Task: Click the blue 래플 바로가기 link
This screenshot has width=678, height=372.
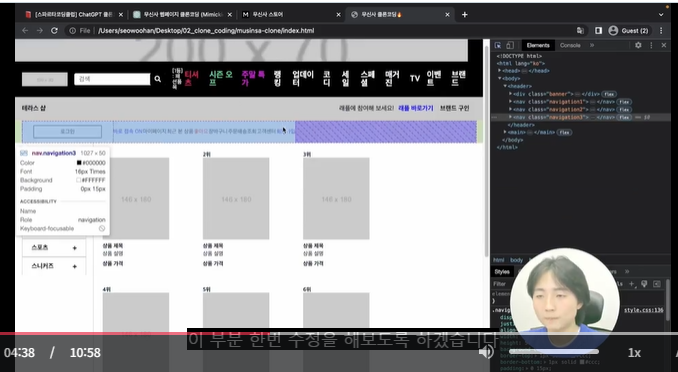Action: point(416,108)
